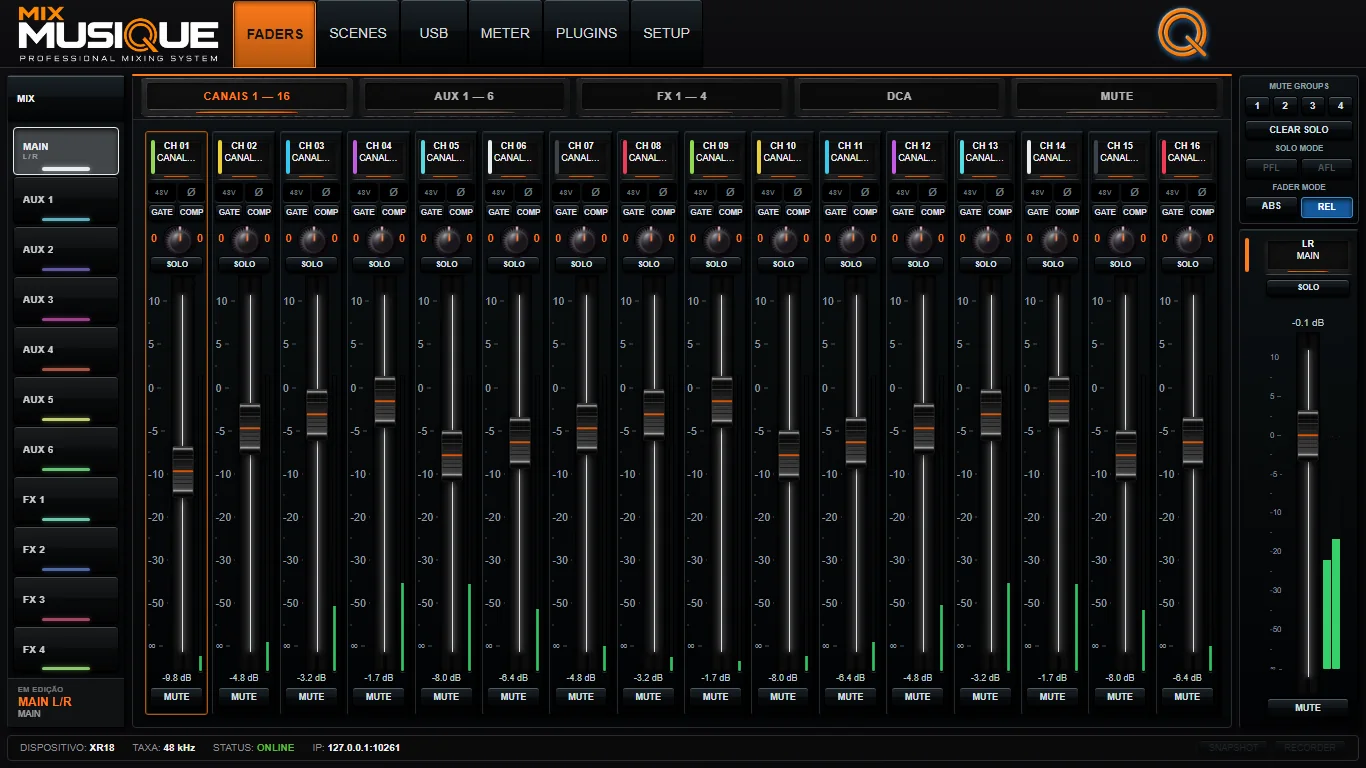This screenshot has height=768, width=1366.
Task: Select the AUX 3 mix
Action: (x=66, y=301)
